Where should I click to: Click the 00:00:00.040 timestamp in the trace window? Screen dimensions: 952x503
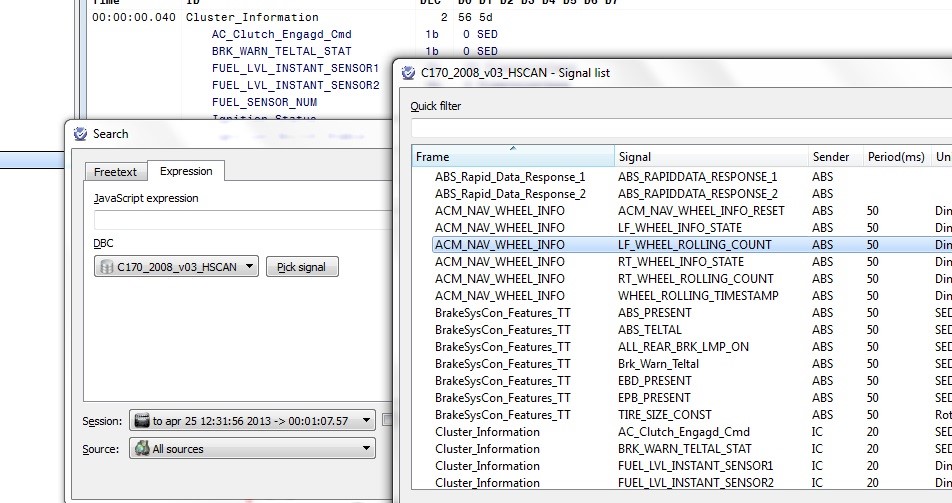tap(134, 17)
